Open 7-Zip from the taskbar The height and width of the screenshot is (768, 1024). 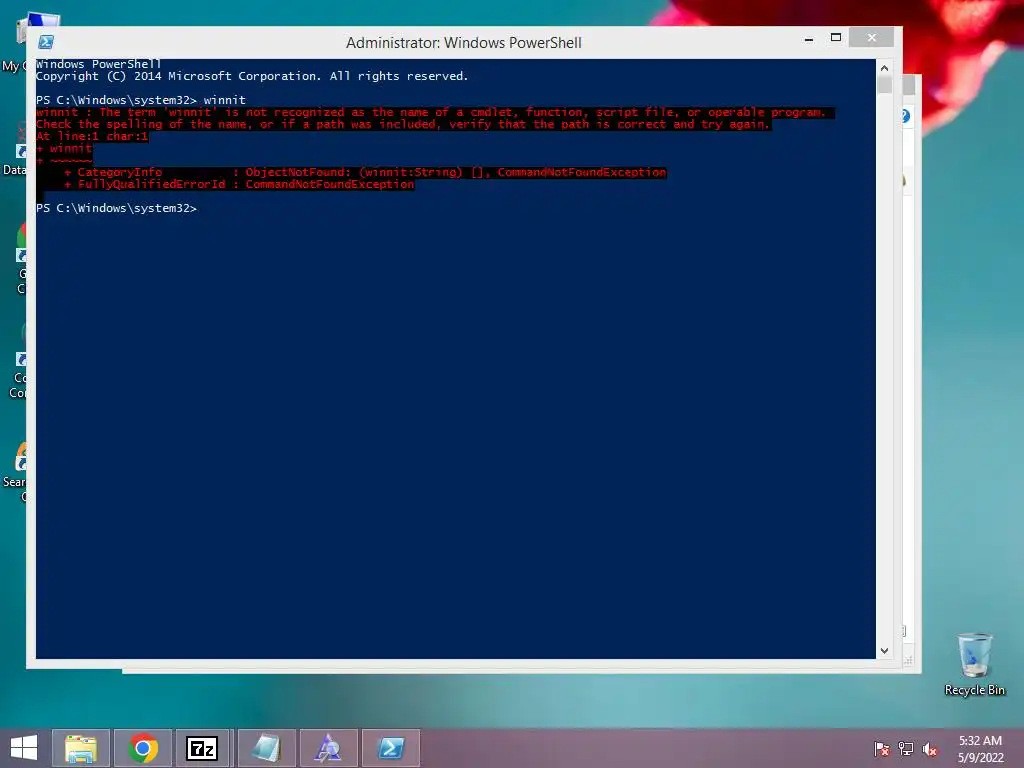pyautogui.click(x=202, y=748)
